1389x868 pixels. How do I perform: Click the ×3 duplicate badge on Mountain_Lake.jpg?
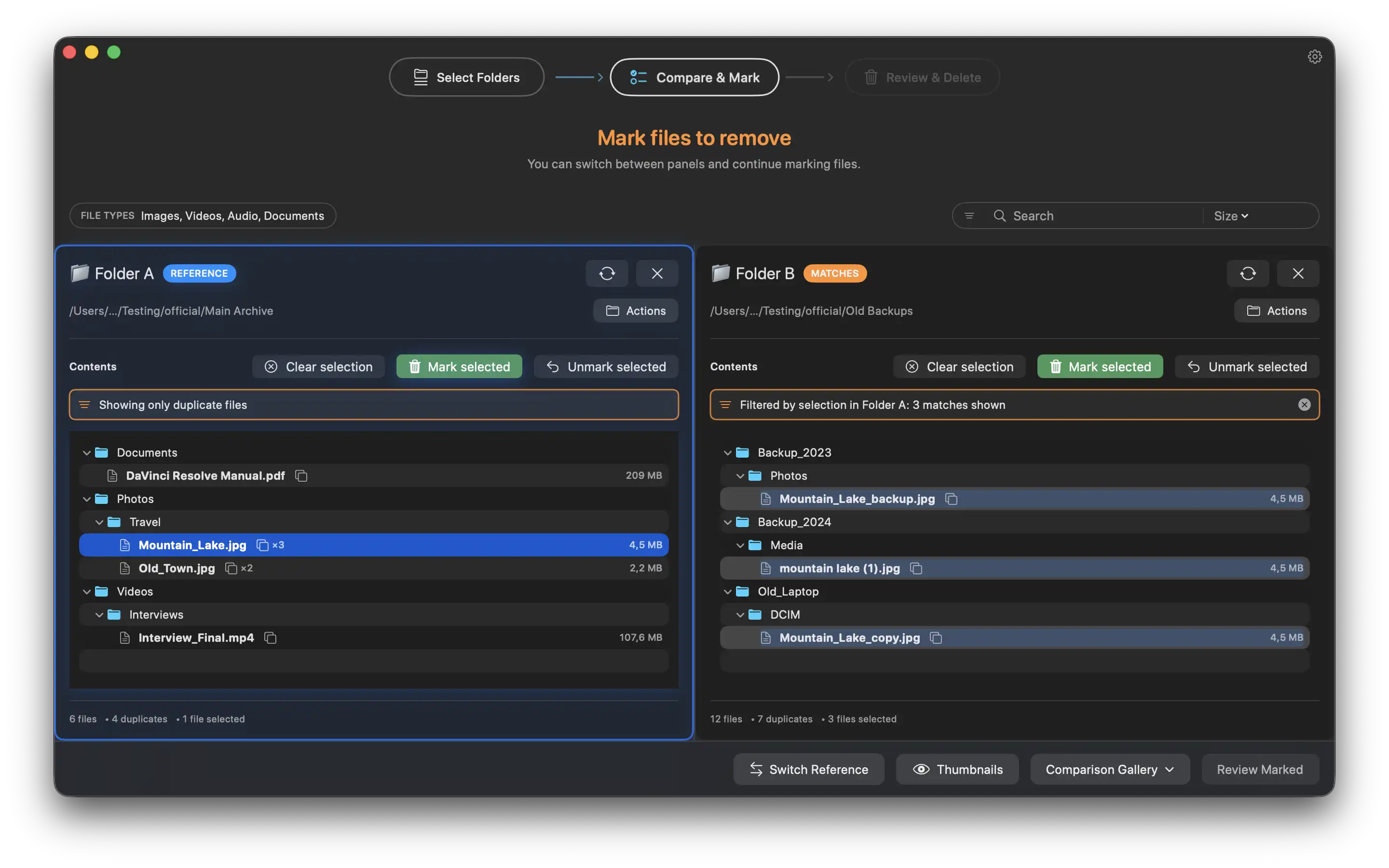click(x=271, y=545)
